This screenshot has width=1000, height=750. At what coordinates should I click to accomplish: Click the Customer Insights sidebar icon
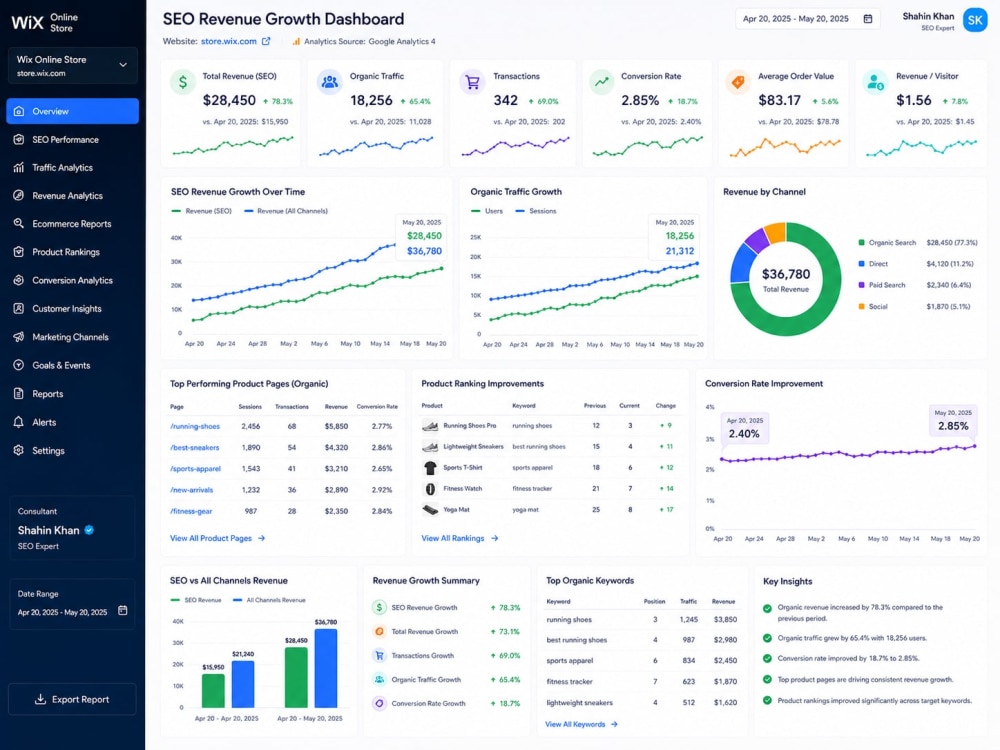18,308
